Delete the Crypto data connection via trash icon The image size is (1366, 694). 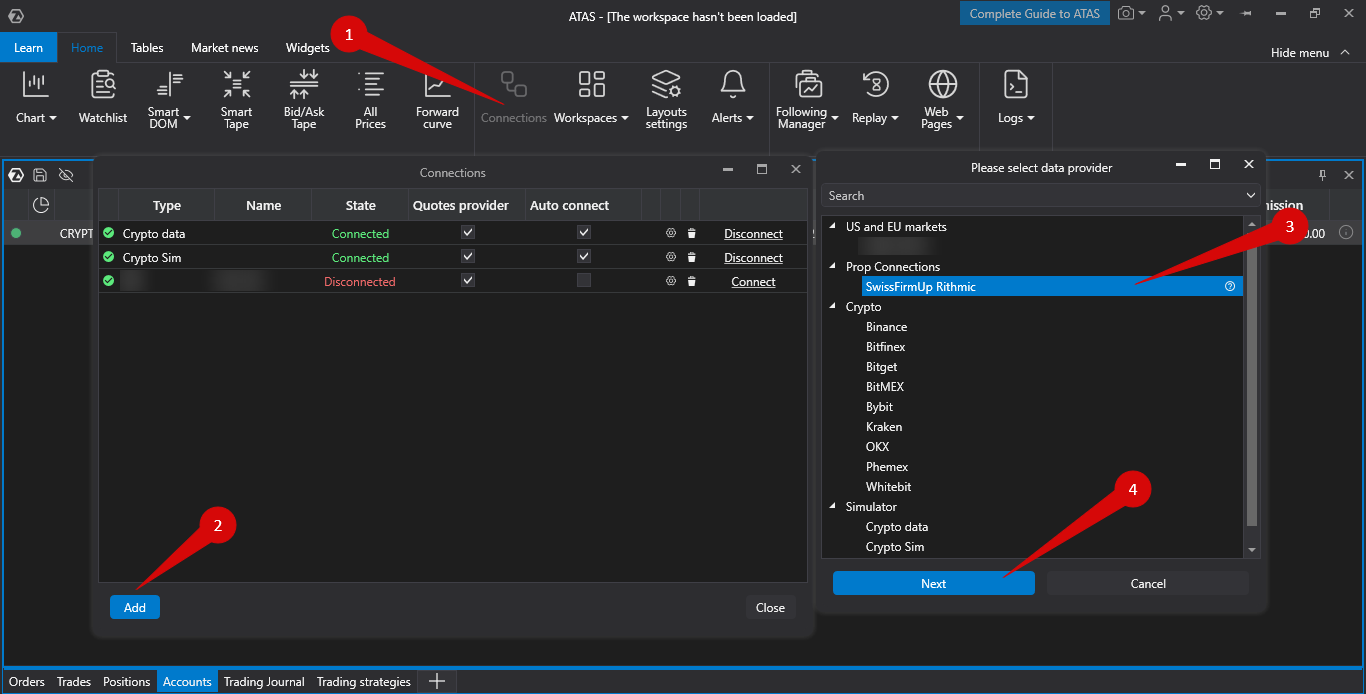point(691,233)
